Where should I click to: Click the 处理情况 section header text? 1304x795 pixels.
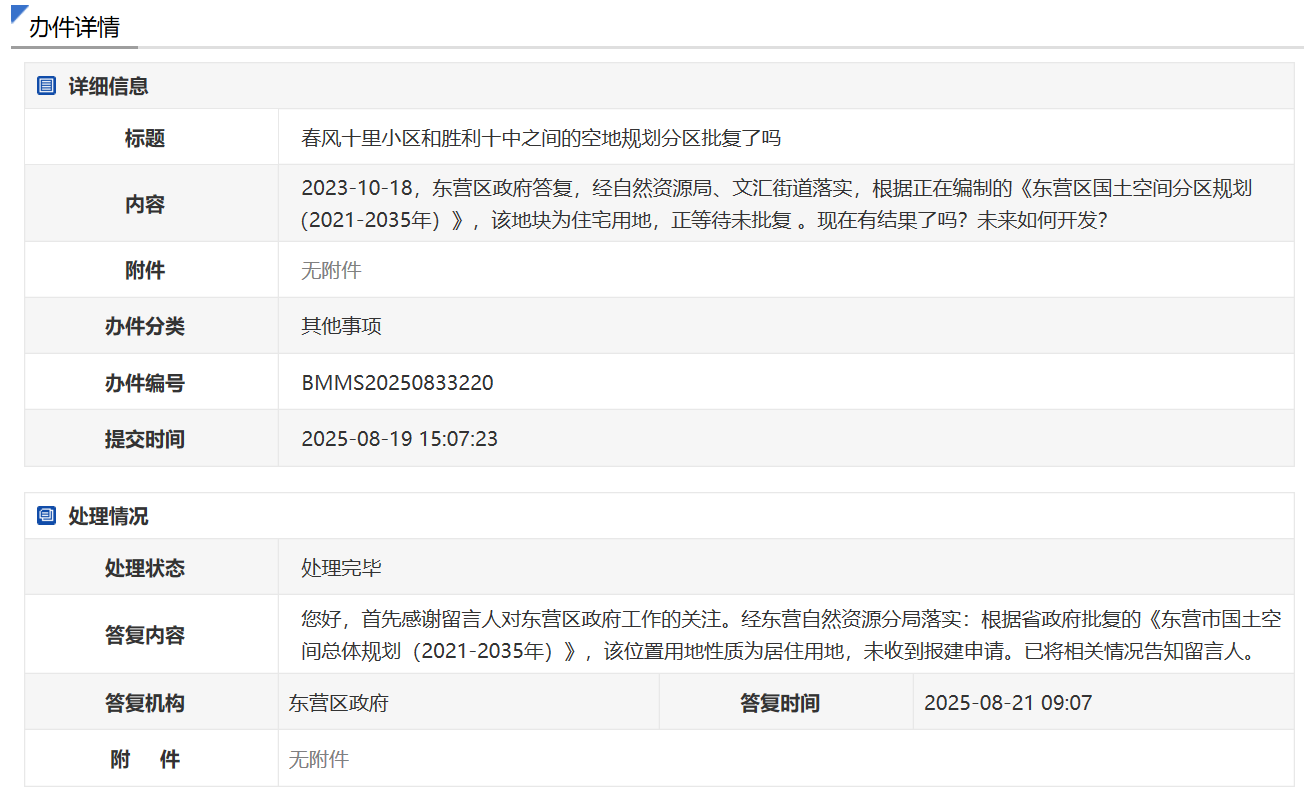(x=108, y=516)
